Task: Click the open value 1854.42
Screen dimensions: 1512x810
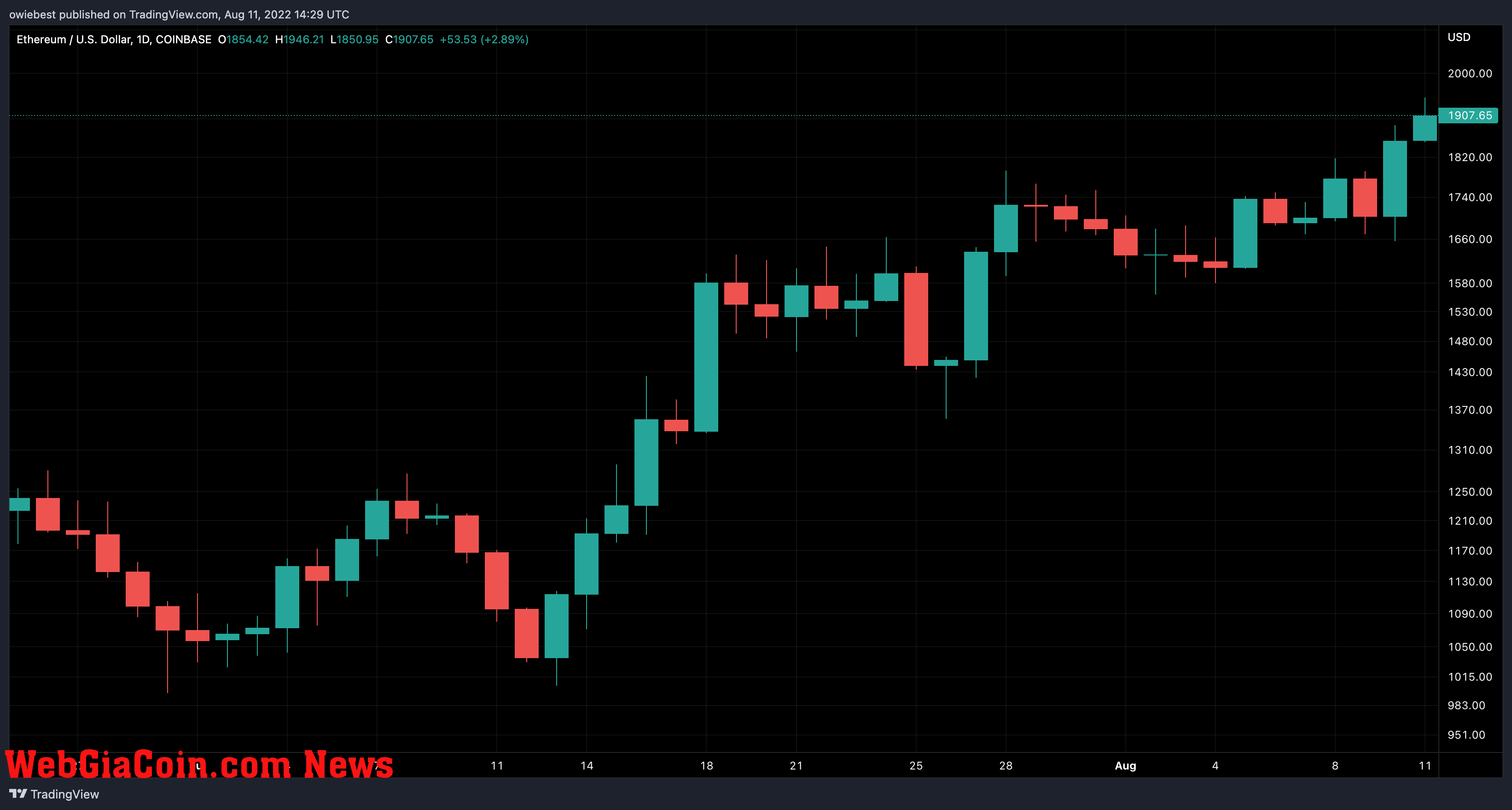Action: click(x=247, y=39)
